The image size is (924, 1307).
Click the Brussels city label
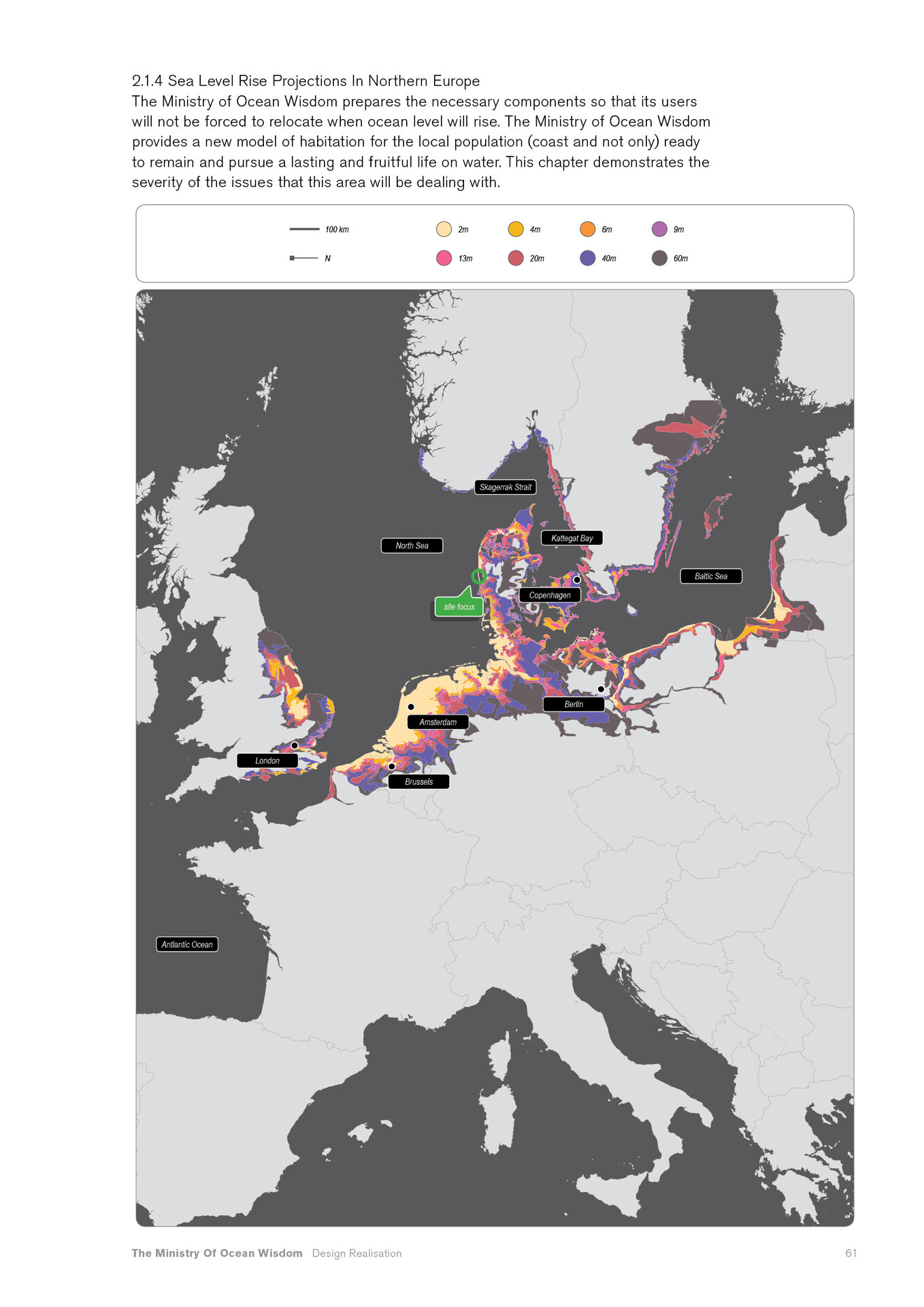[x=418, y=781]
